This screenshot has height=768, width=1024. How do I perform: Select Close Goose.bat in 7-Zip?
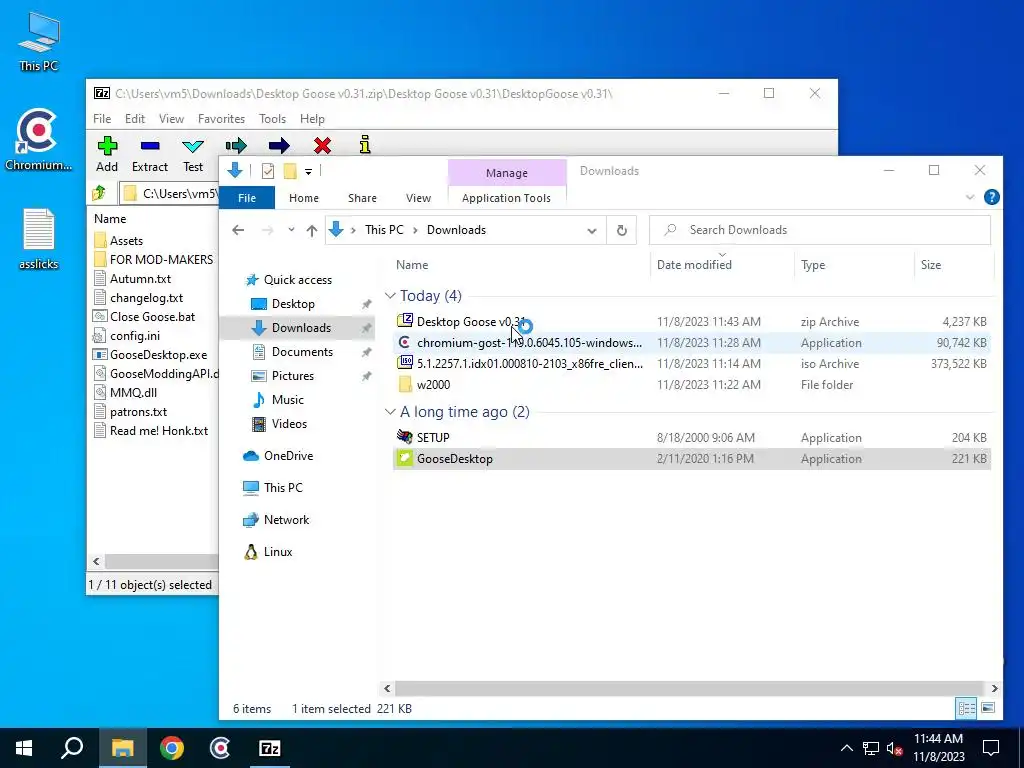tap(144, 317)
